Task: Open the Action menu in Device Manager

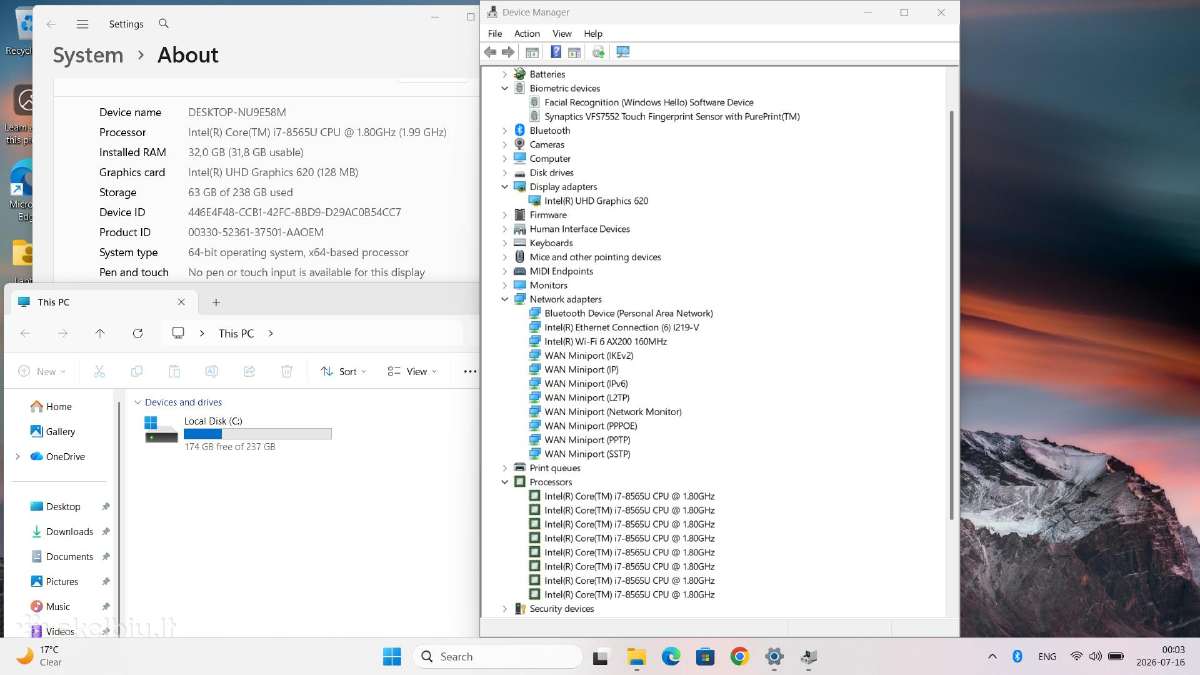Action: click(527, 33)
